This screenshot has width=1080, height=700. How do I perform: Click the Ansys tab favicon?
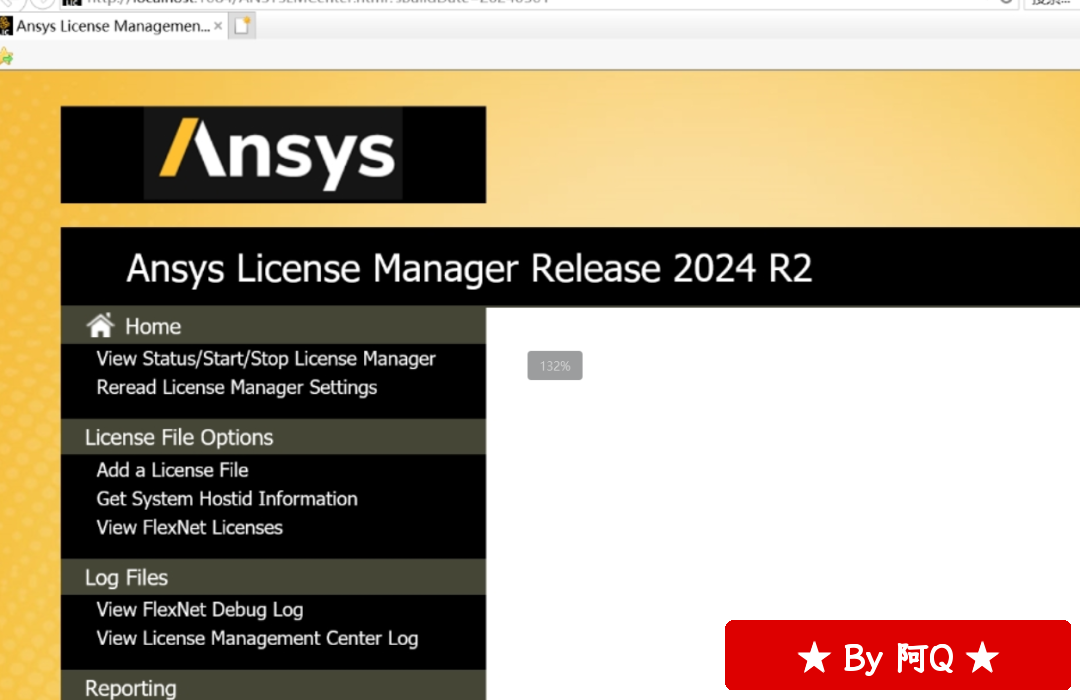coord(6,27)
